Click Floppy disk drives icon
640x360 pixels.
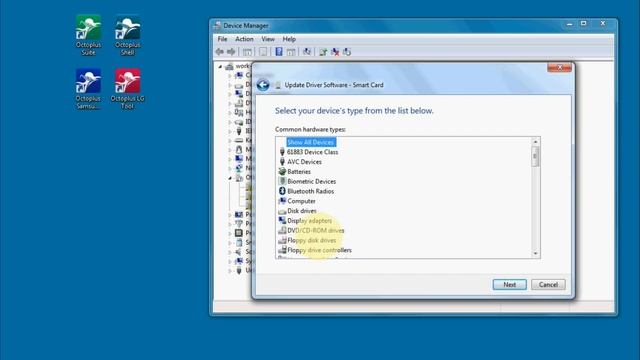click(x=282, y=240)
